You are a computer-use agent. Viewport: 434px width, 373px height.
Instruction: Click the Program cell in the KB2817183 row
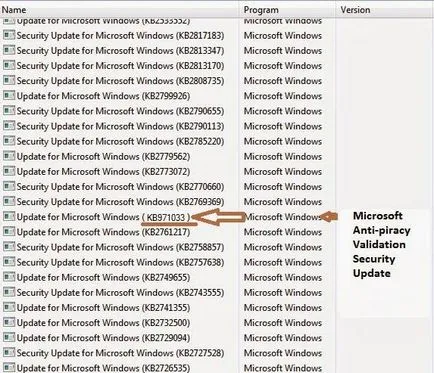tap(283, 35)
